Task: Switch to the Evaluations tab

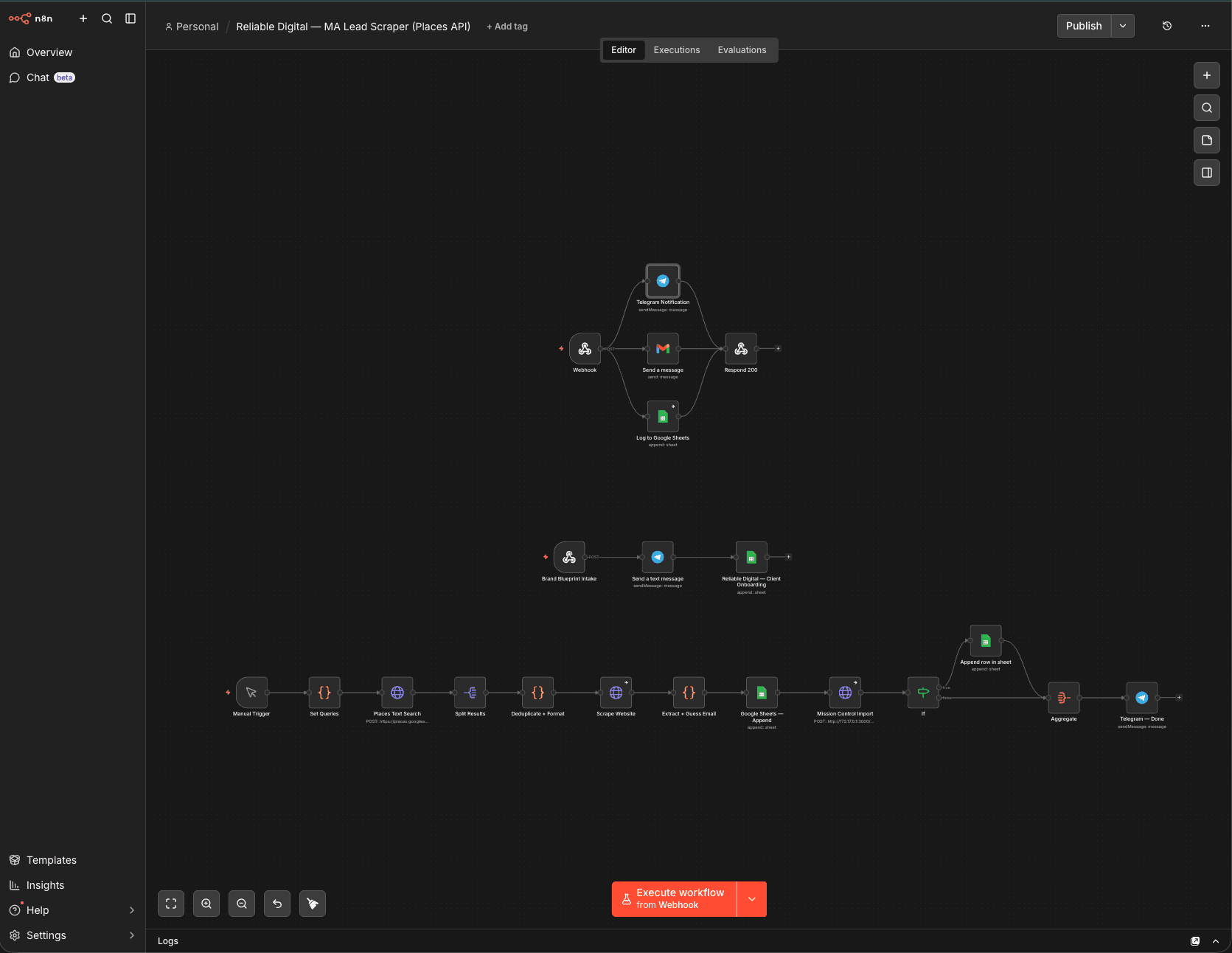Action: 742,50
